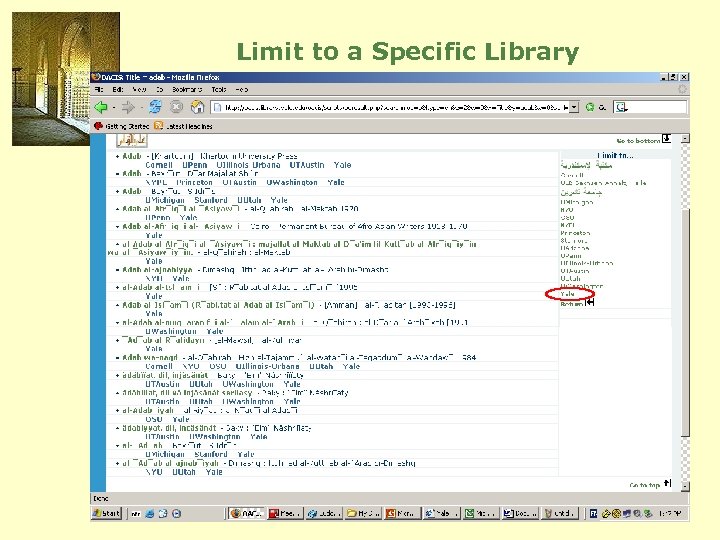
Task: Click the Getting Started bookmark icon
Action: [x=98, y=126]
